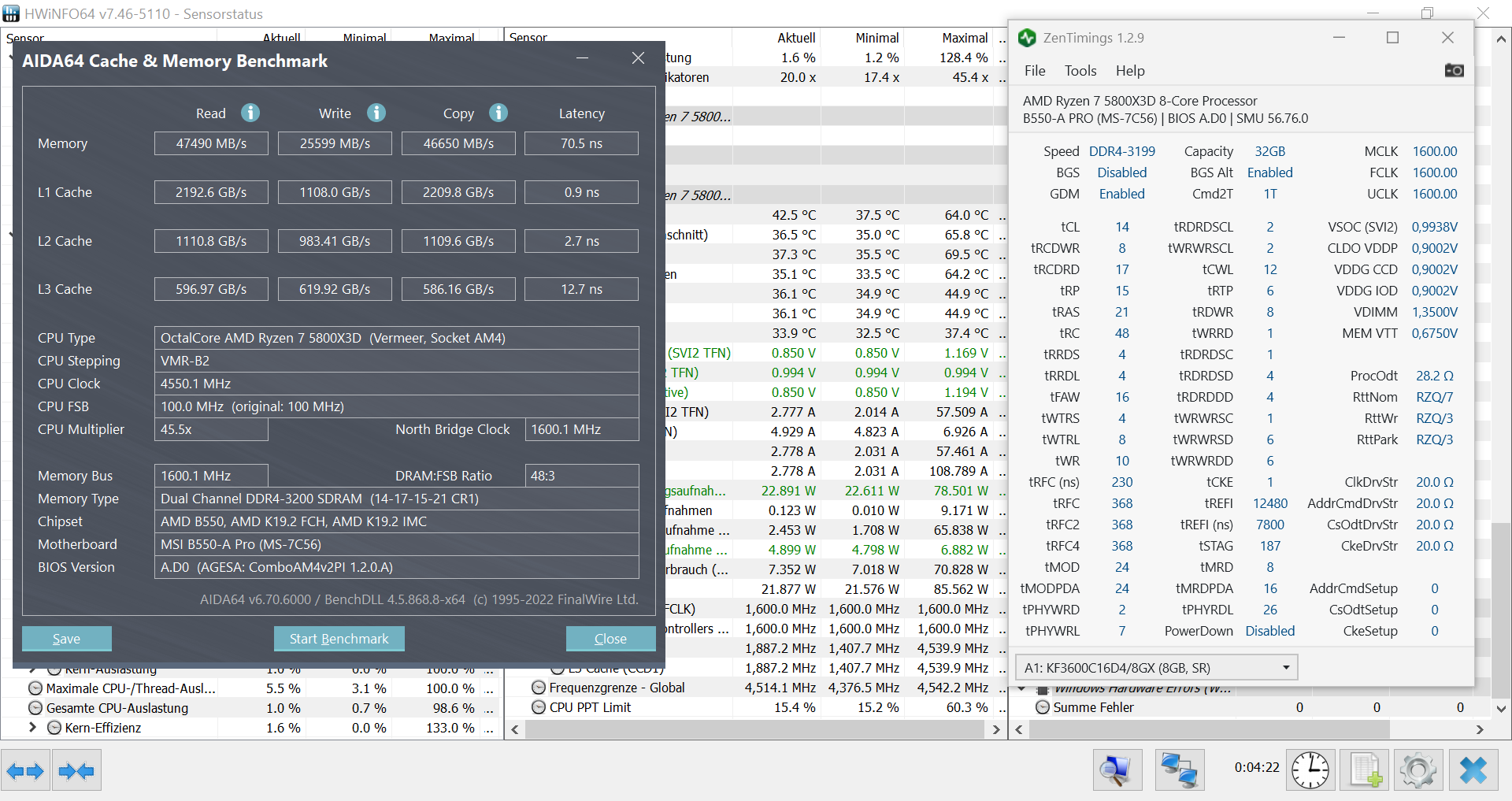Image resolution: width=1512 pixels, height=801 pixels.
Task: Click the info icon next to Copy
Action: (498, 113)
